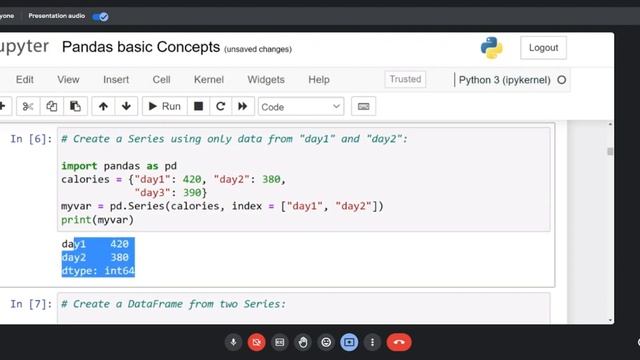Viewport: 640px width, 360px height.
Task: Open the View menu
Action: 68,80
